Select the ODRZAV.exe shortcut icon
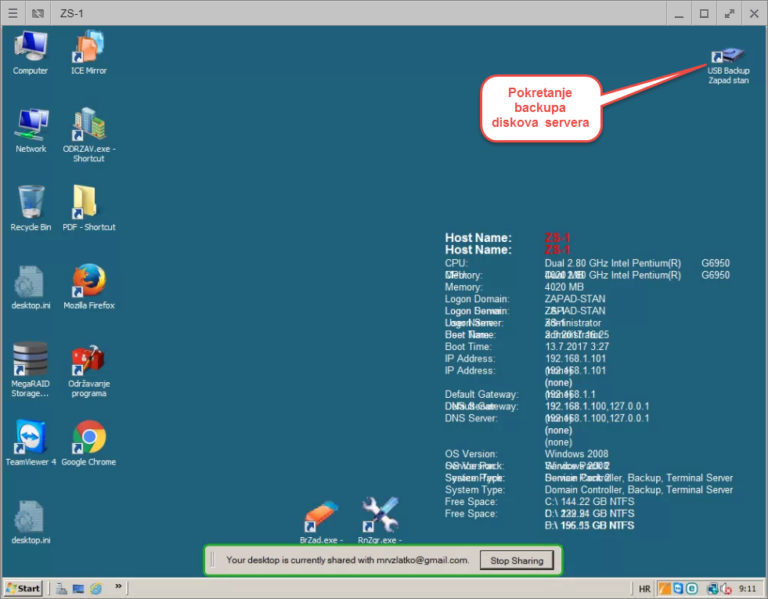 click(88, 126)
